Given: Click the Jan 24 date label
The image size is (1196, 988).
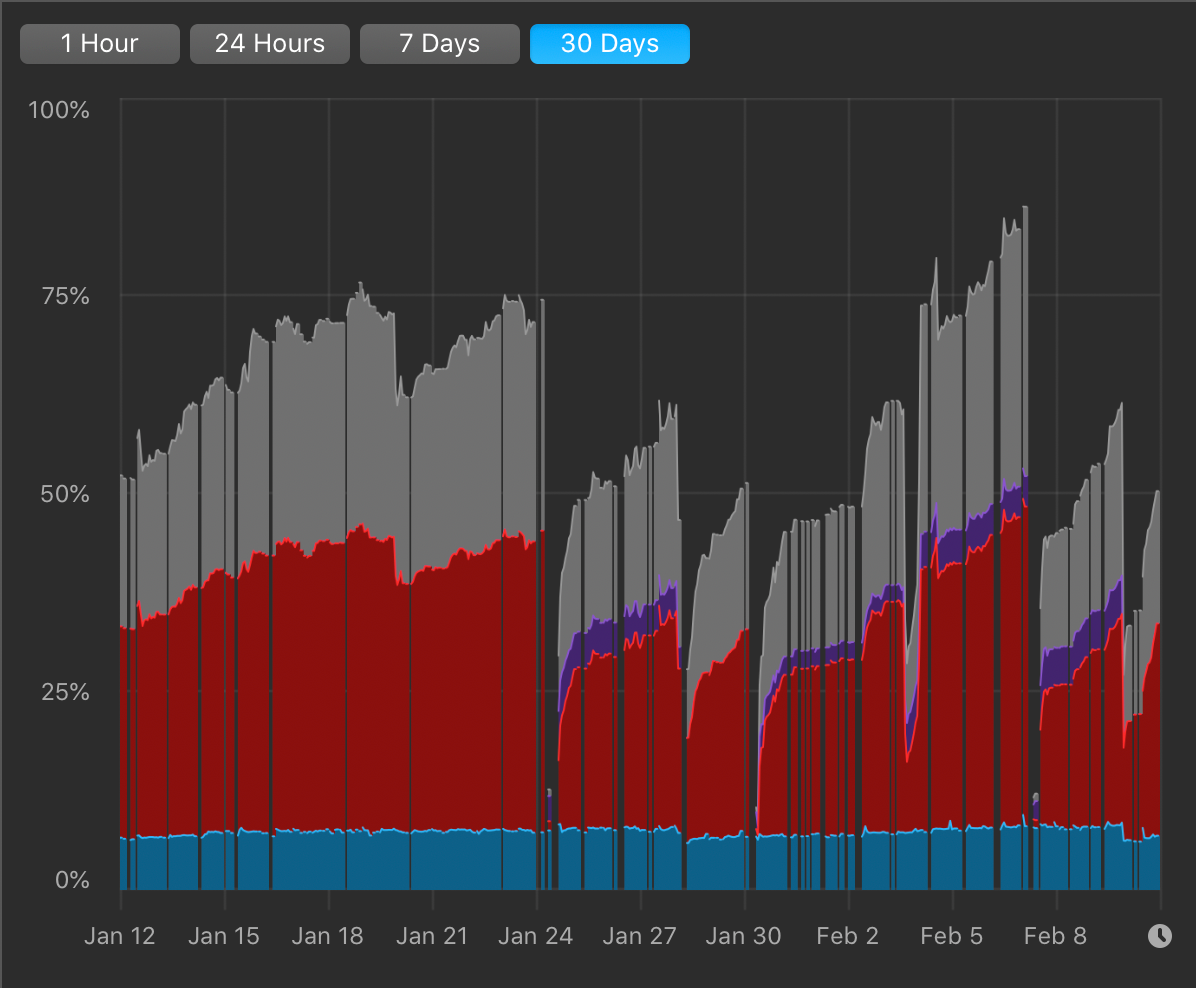Looking at the screenshot, I should point(535,936).
